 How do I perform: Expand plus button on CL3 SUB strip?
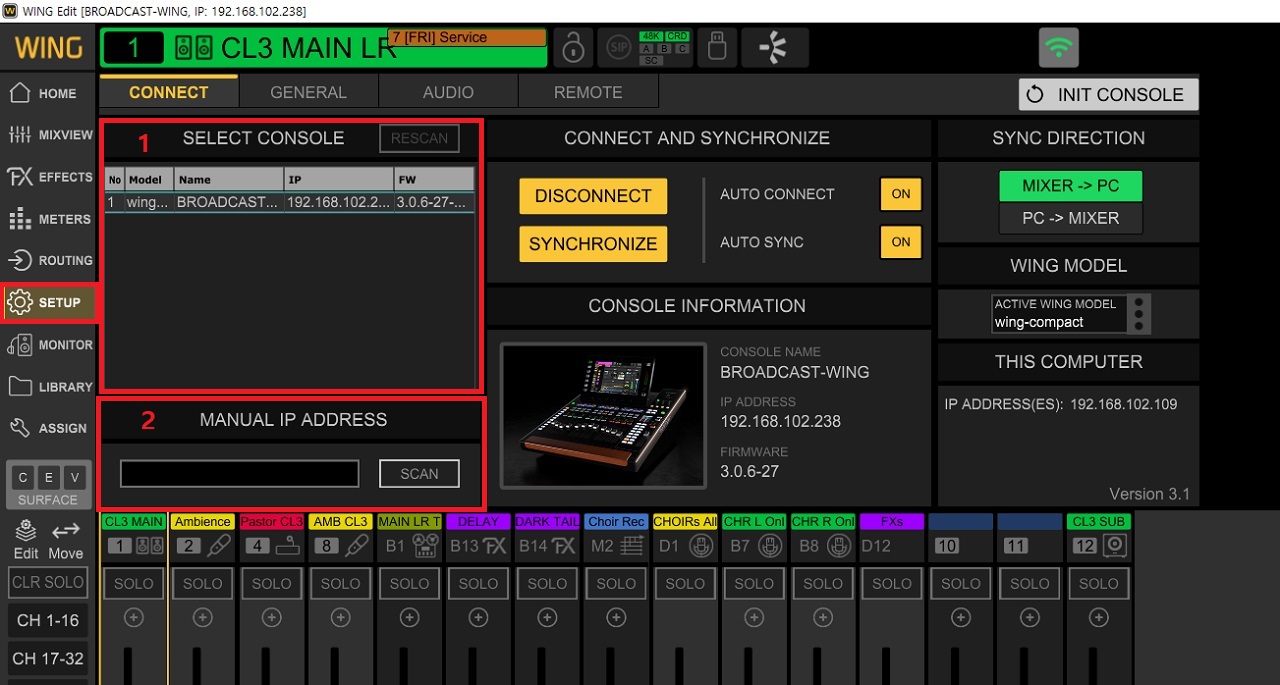coord(1099,618)
